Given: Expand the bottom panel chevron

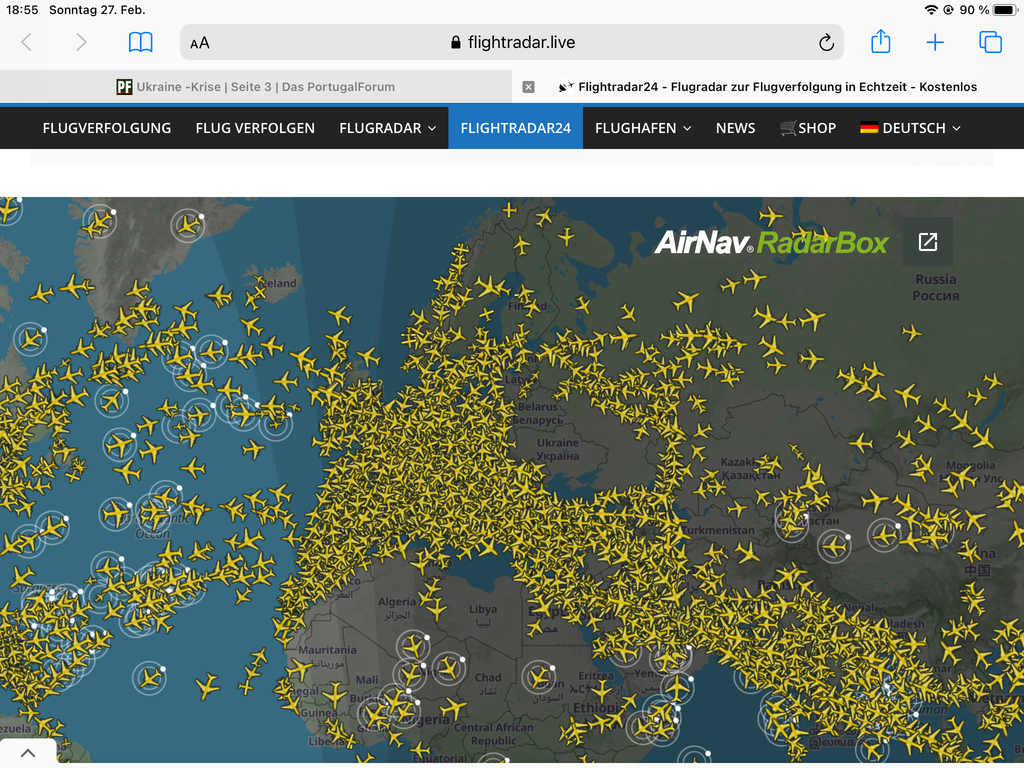Looking at the screenshot, I should click(x=28, y=753).
